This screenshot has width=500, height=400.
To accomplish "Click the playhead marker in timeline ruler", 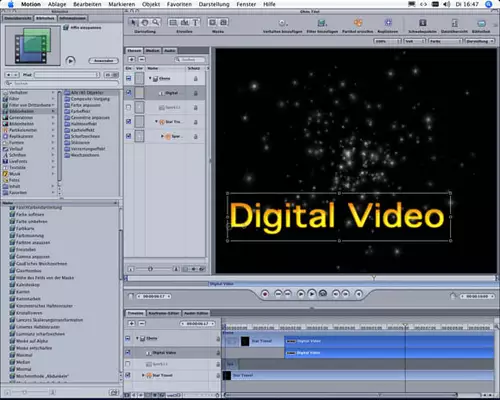I will click(x=405, y=325).
